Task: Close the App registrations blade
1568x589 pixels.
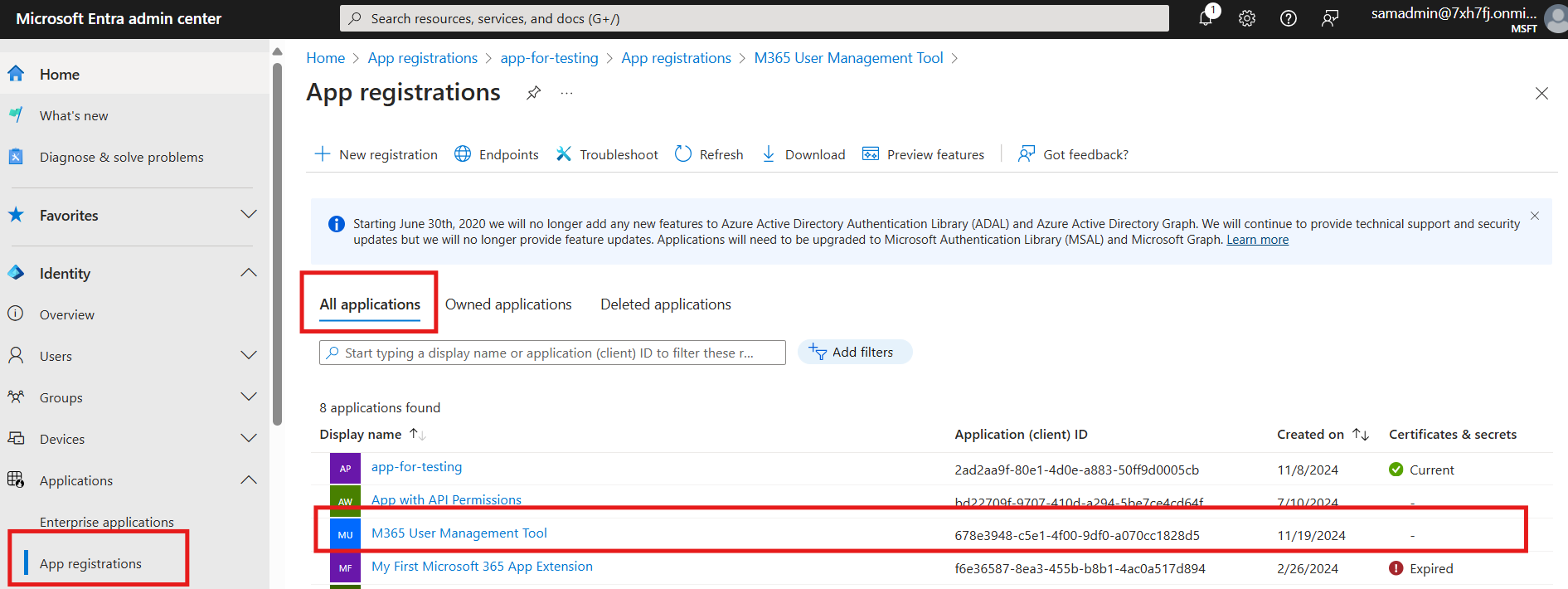Action: 1541,93
